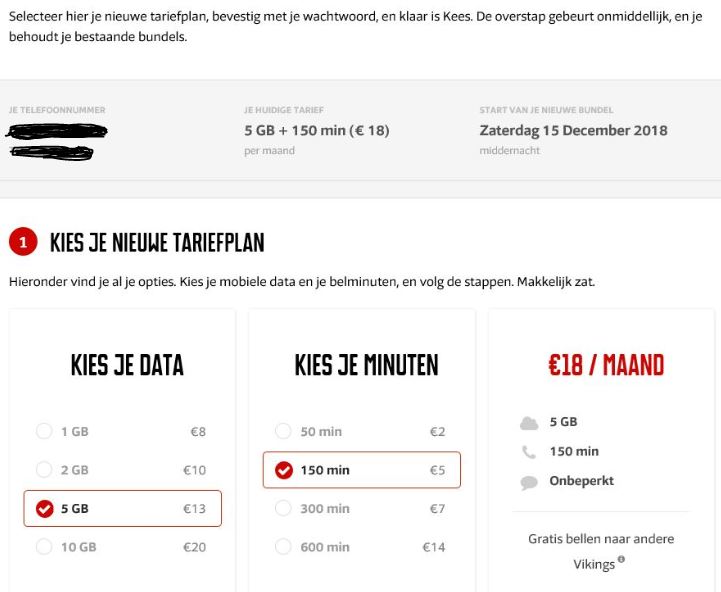Viewport: 721px width, 592px height.
Task: Select the 50 min calling option
Action: pos(284,432)
